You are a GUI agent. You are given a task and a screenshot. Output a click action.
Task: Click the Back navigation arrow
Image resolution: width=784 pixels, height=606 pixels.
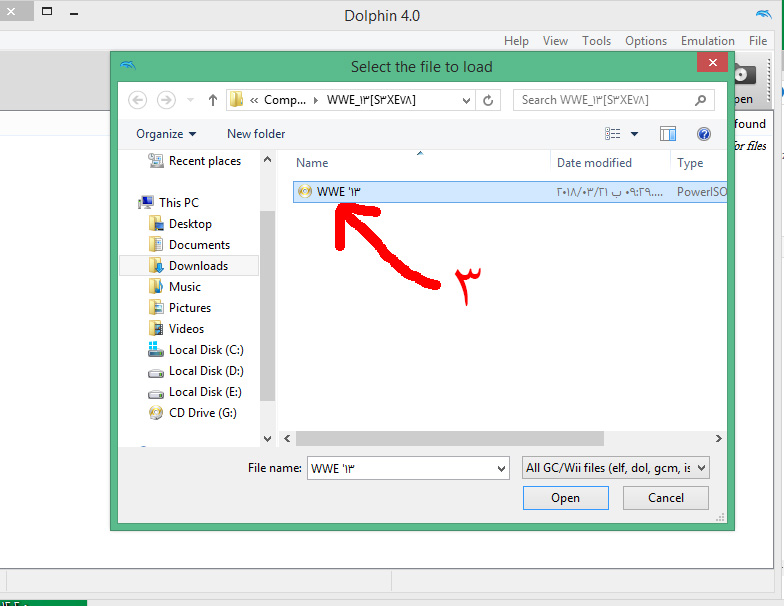138,100
